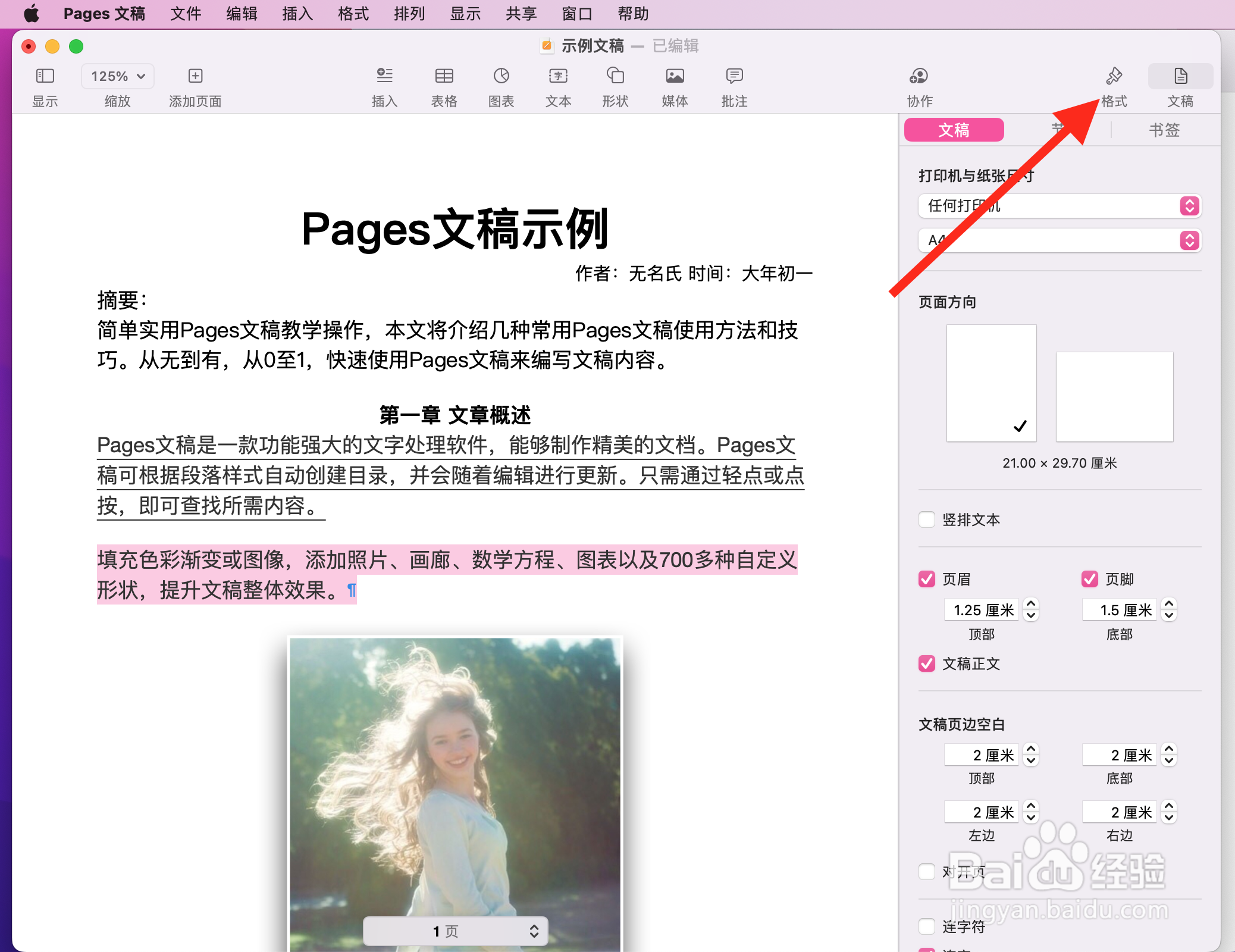Open the page number 1 页 popup
Screen dimensions: 1235x952
point(456,931)
